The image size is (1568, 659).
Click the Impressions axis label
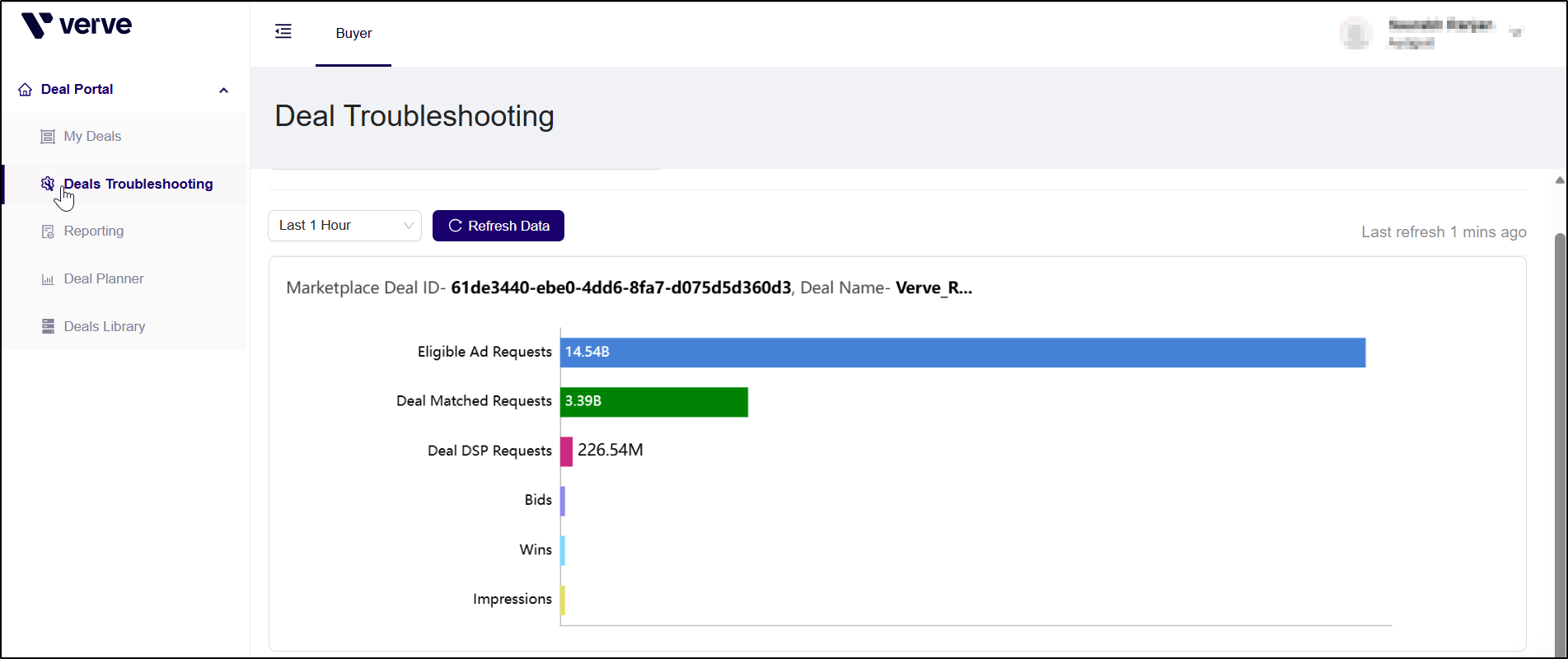point(513,599)
